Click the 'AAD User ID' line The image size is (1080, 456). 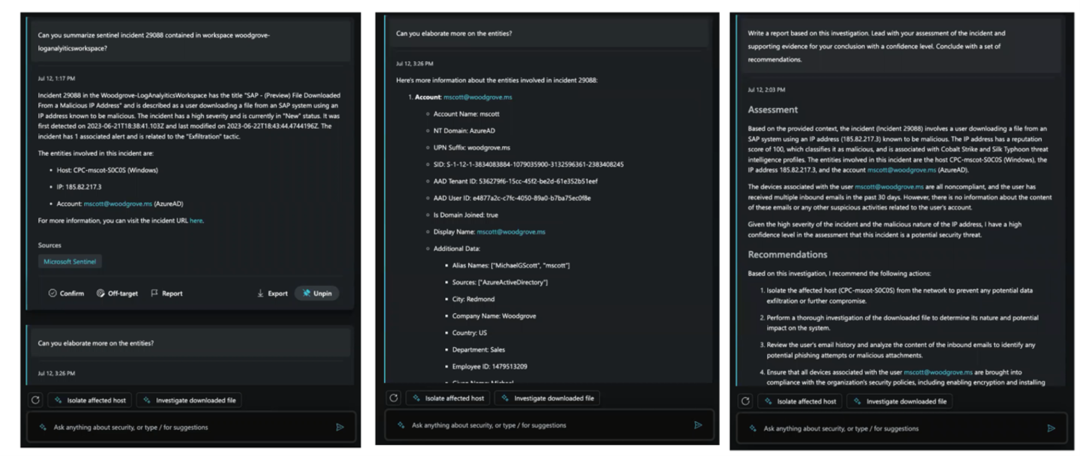tap(512, 198)
